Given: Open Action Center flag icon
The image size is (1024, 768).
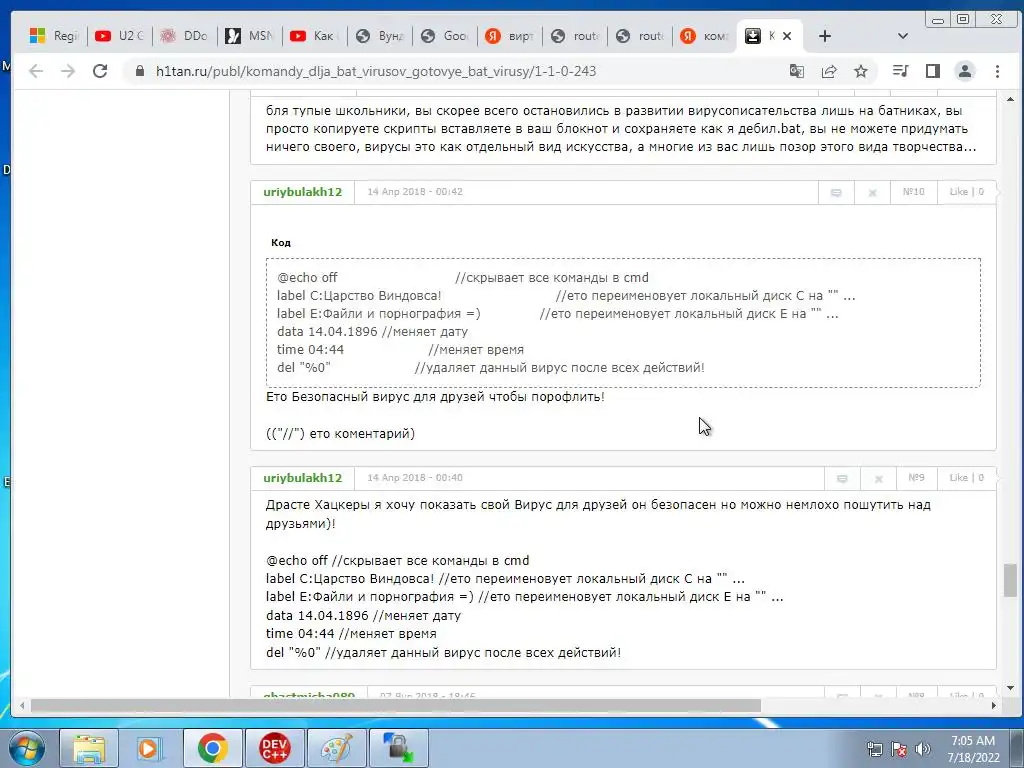Looking at the screenshot, I should point(899,749).
